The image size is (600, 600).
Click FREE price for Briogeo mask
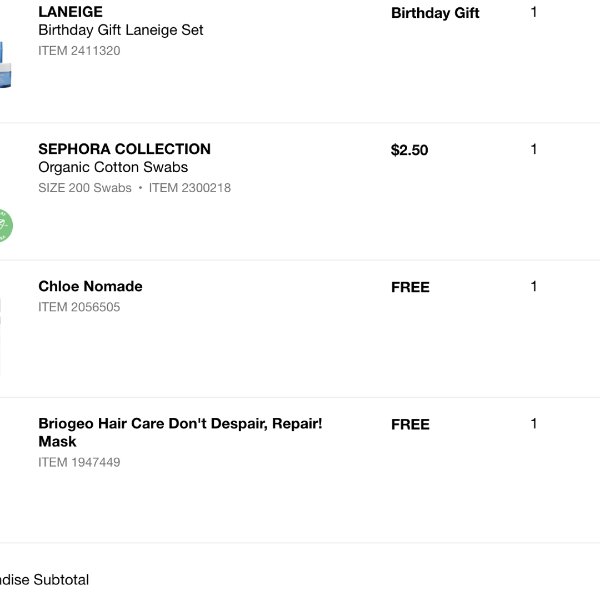(x=410, y=425)
